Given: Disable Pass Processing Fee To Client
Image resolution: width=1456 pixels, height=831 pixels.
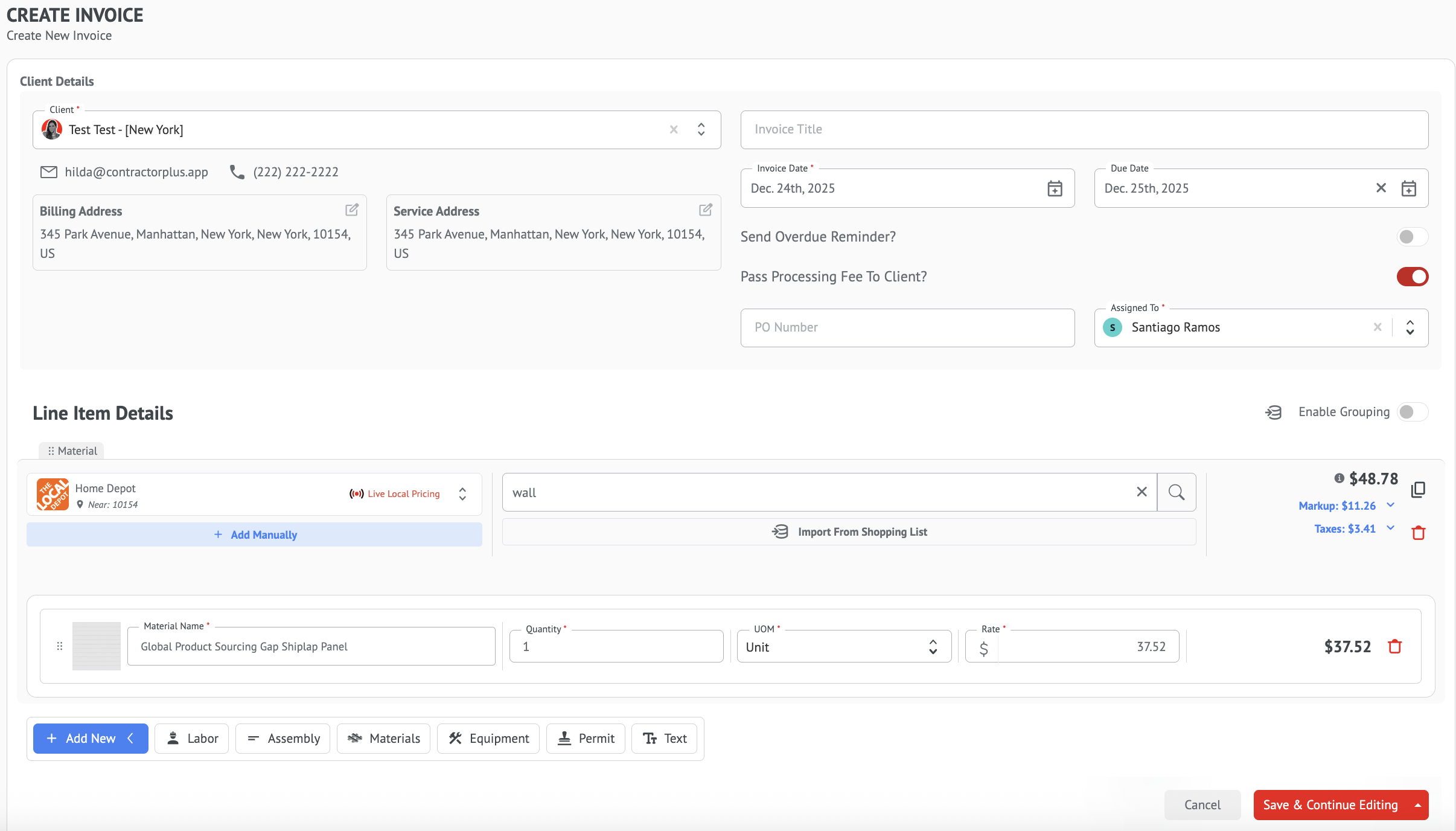Looking at the screenshot, I should pyautogui.click(x=1412, y=277).
